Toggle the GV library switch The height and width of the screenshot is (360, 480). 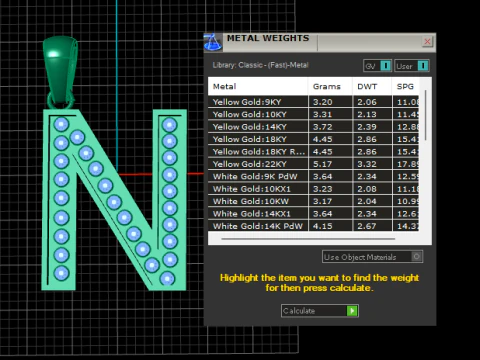378,66
